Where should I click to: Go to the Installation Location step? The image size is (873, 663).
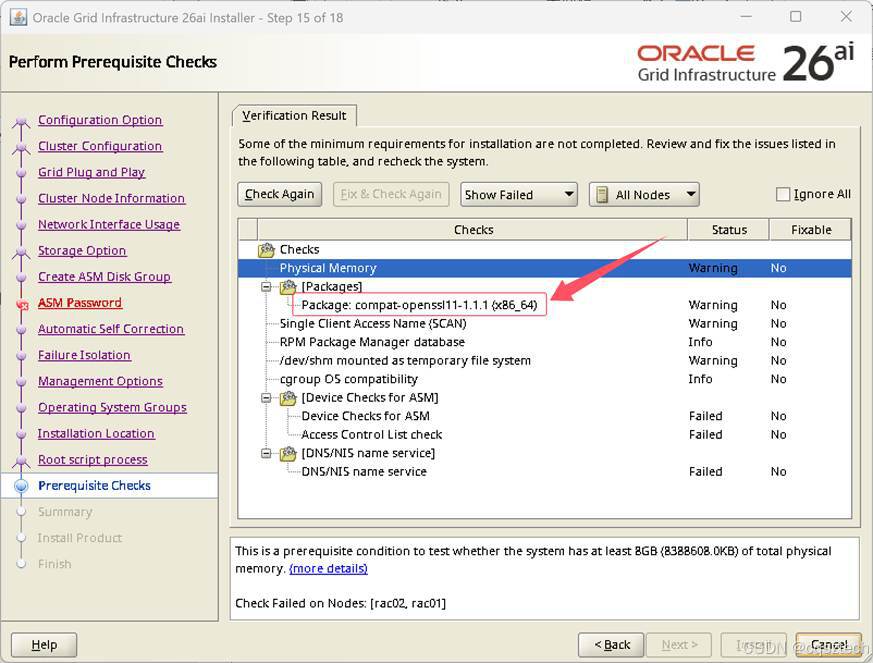(x=96, y=434)
